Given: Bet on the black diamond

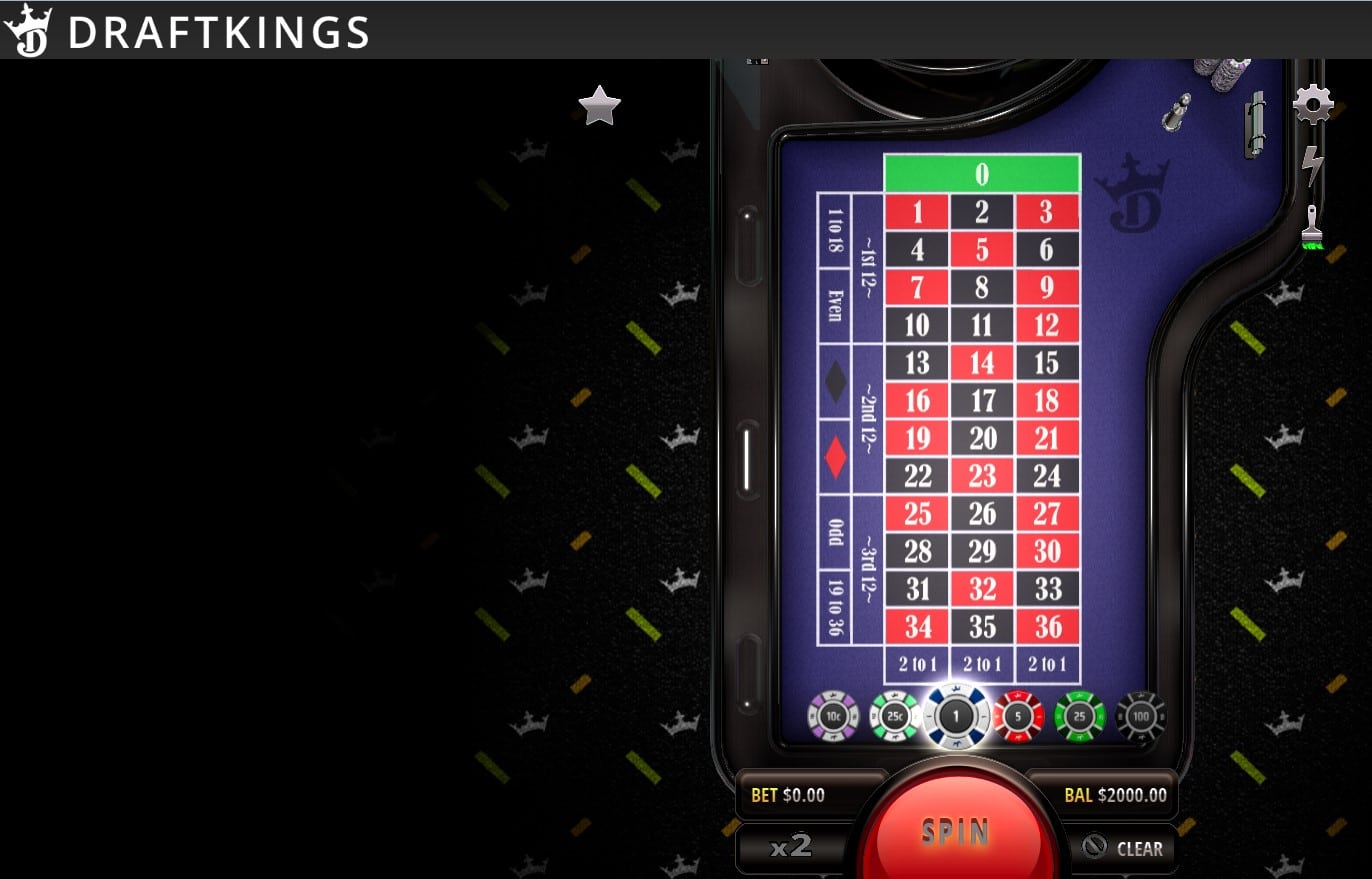Looking at the screenshot, I should (835, 383).
